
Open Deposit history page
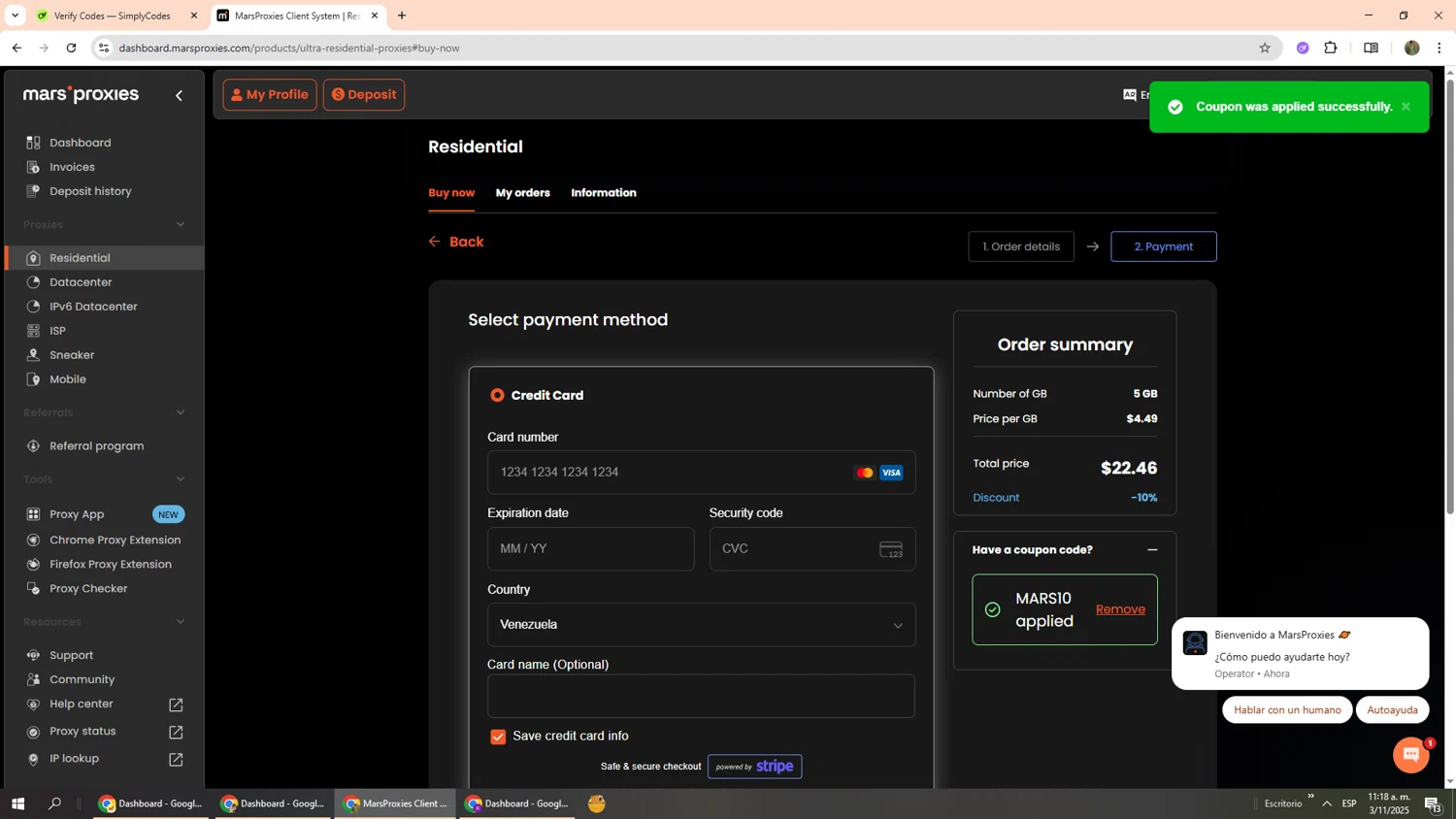click(90, 191)
